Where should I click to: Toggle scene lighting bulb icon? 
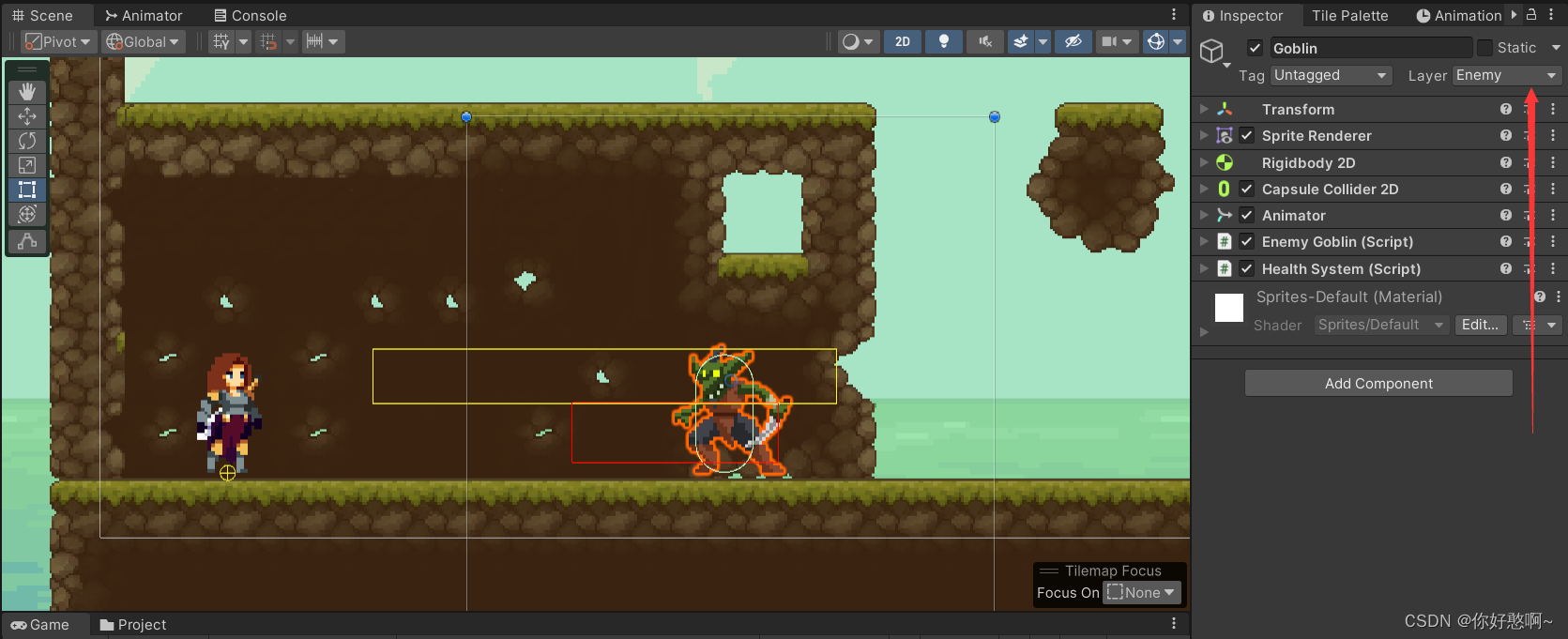click(x=944, y=41)
